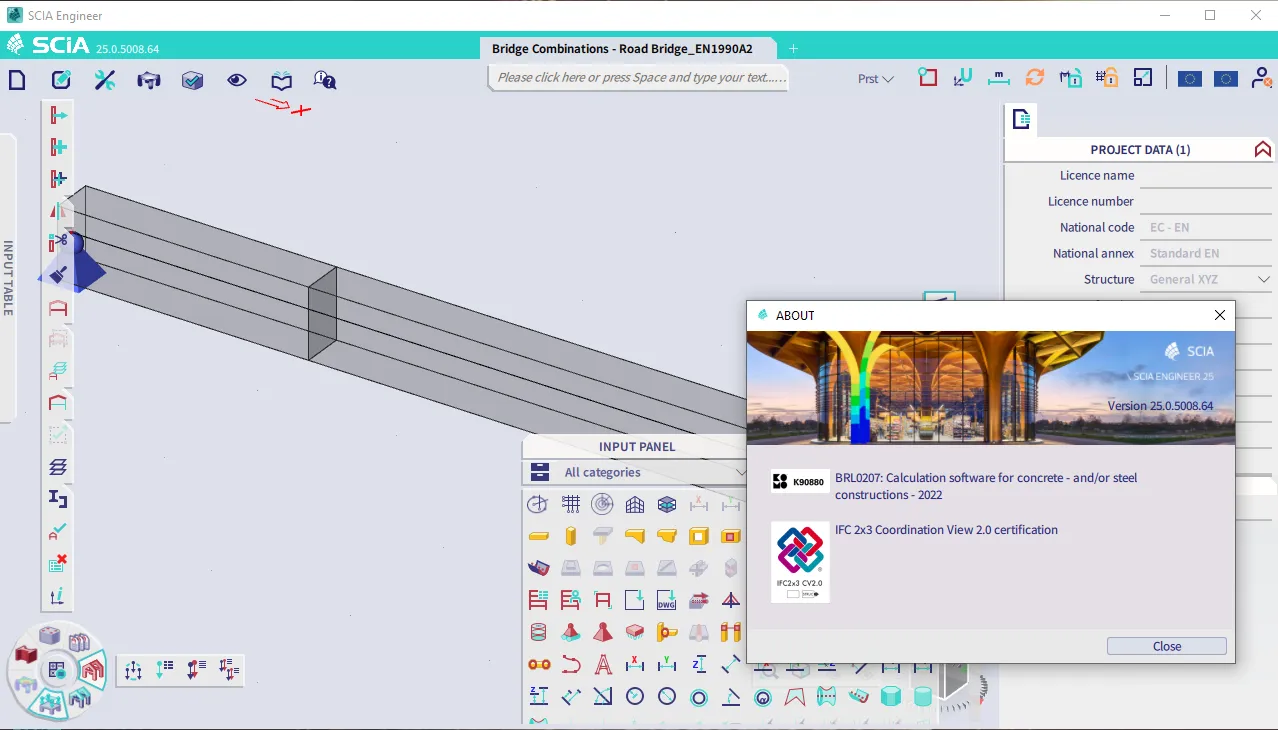Add a new project tab with plus

793,48
